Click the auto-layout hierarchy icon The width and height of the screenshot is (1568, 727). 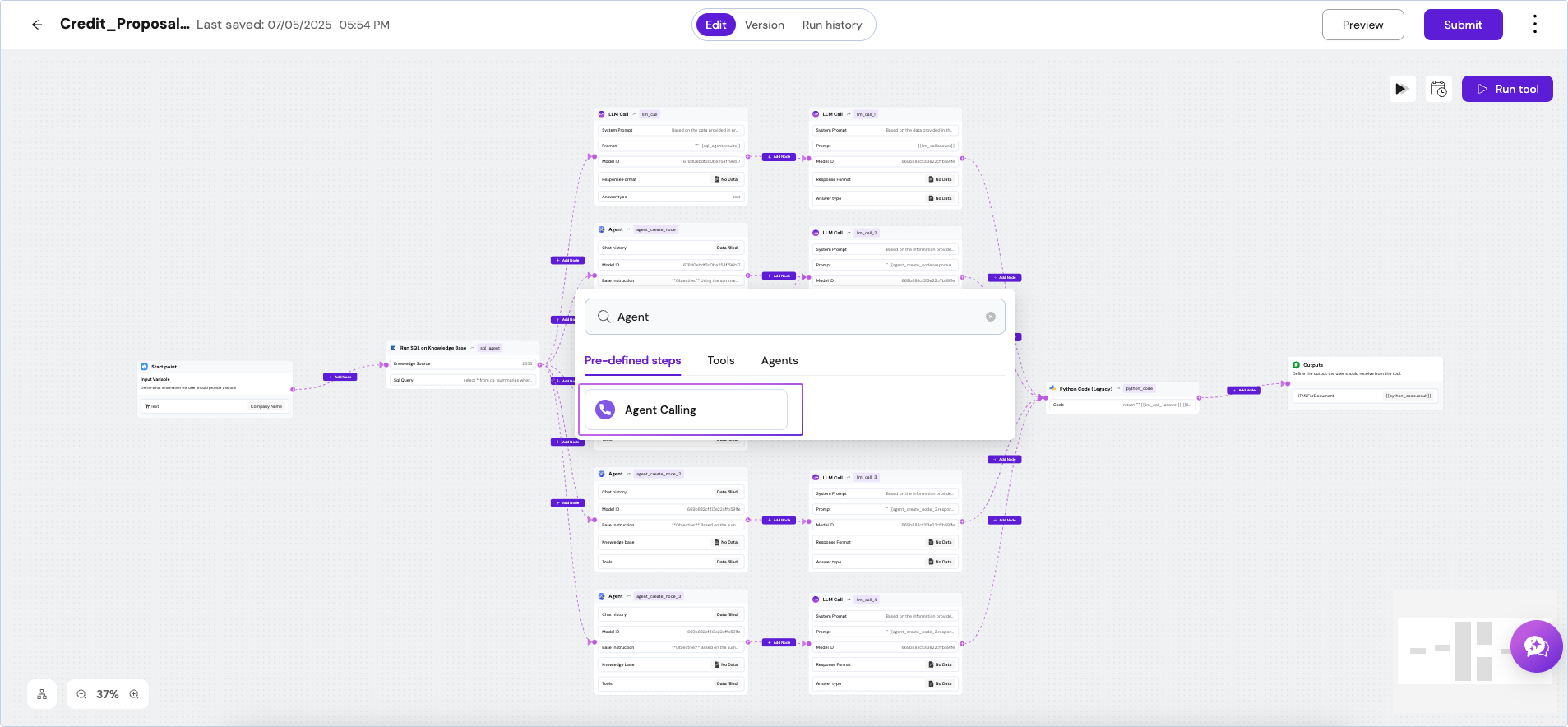pos(42,694)
